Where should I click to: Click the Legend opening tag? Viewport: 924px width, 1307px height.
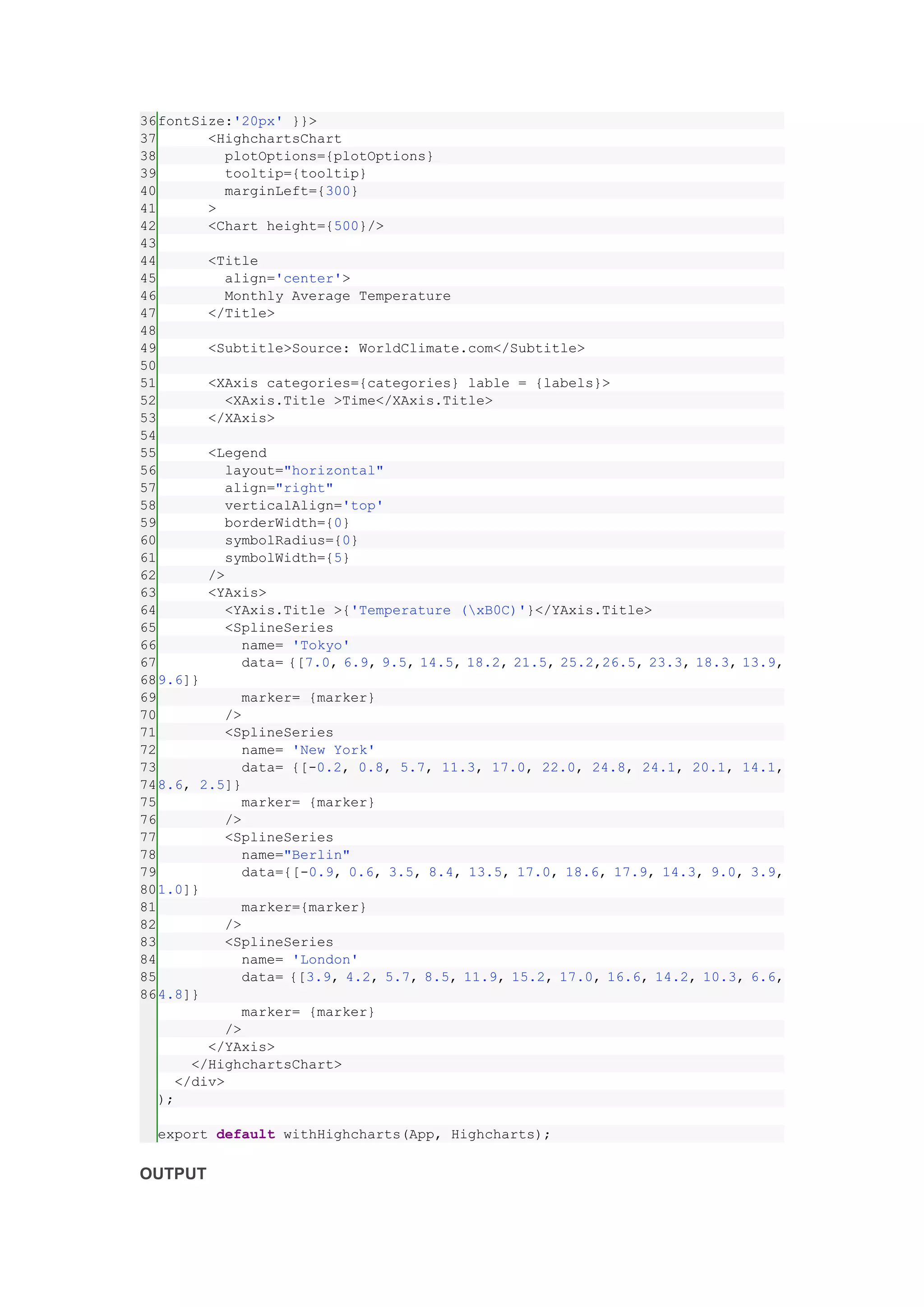(x=237, y=453)
